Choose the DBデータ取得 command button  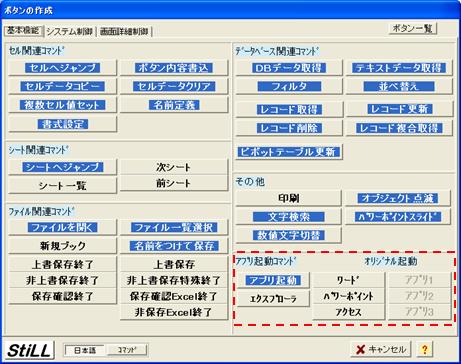pyautogui.click(x=289, y=68)
